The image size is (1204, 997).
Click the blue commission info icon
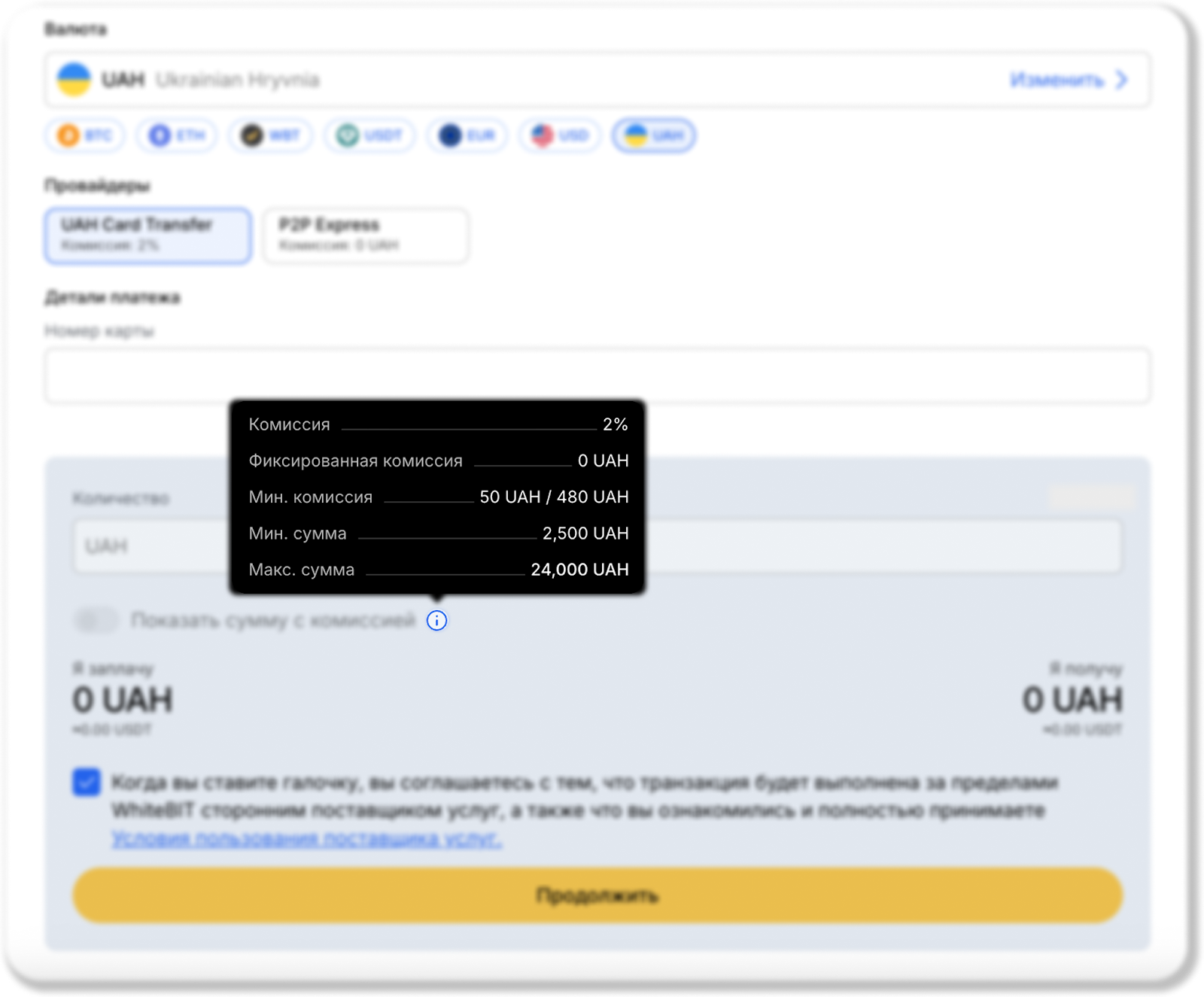436,620
